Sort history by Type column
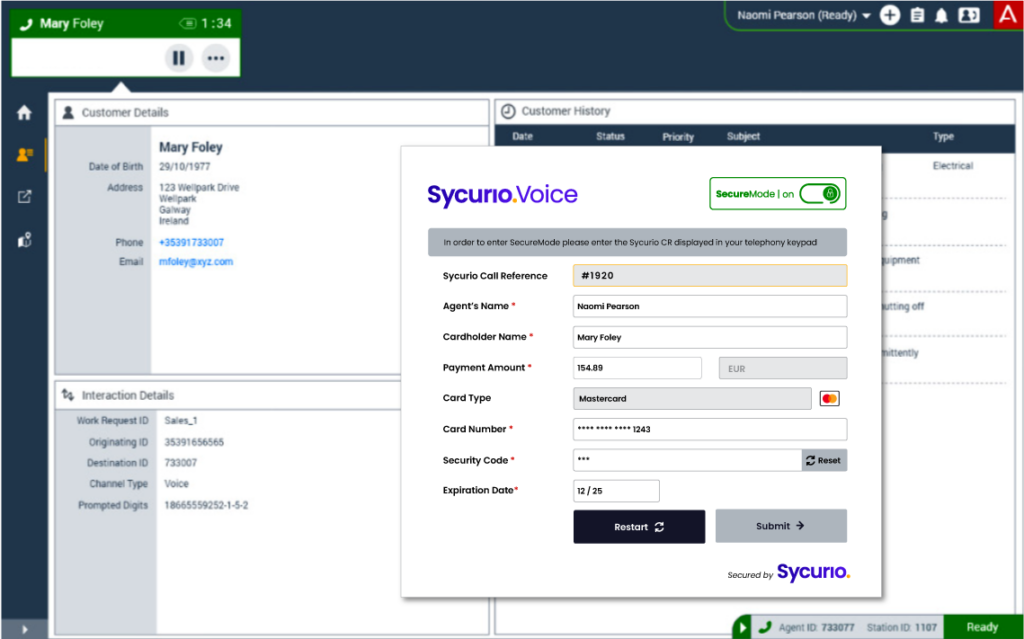Image resolution: width=1024 pixels, height=639 pixels. (943, 137)
